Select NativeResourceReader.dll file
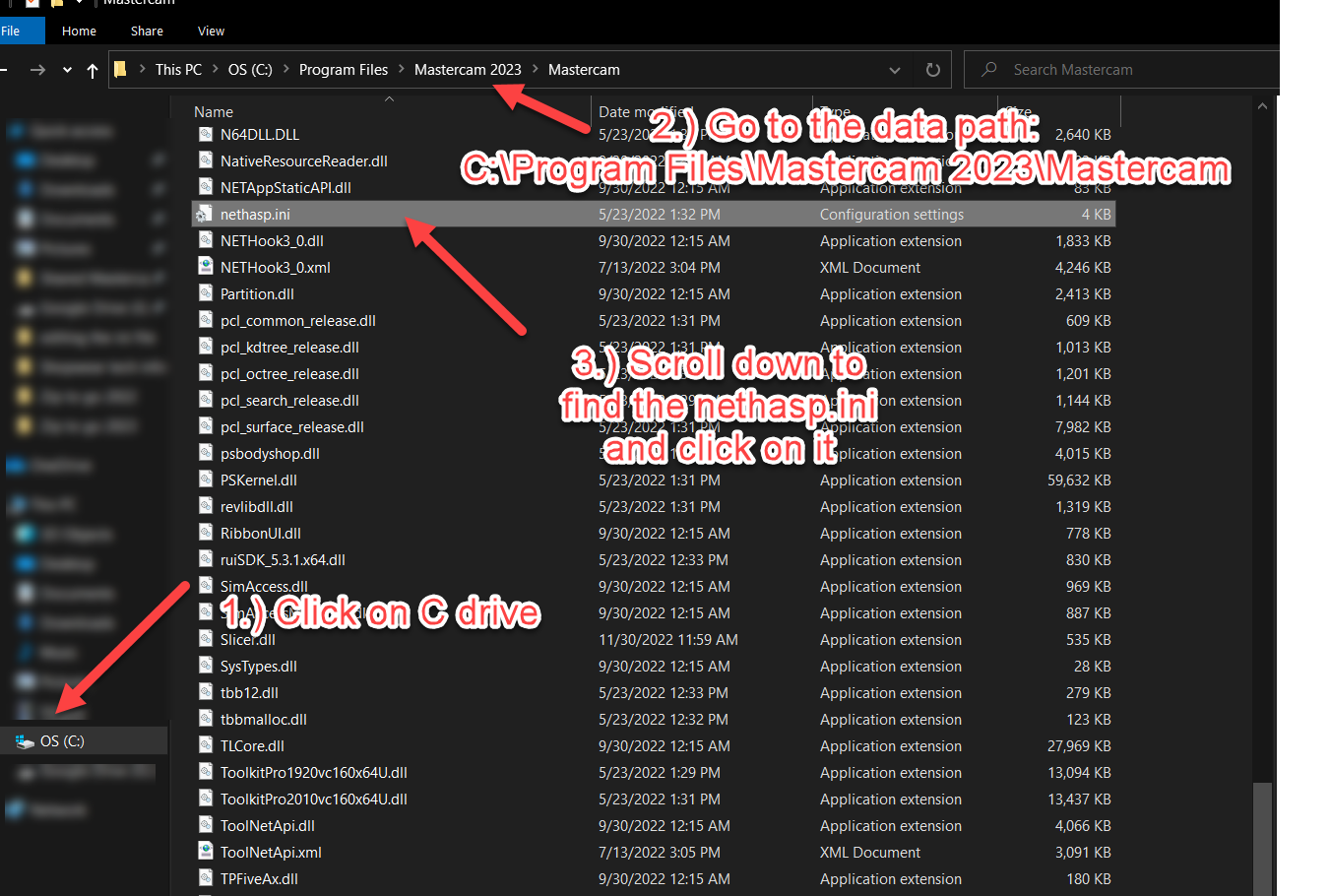This screenshot has width=1330, height=896. tap(304, 161)
